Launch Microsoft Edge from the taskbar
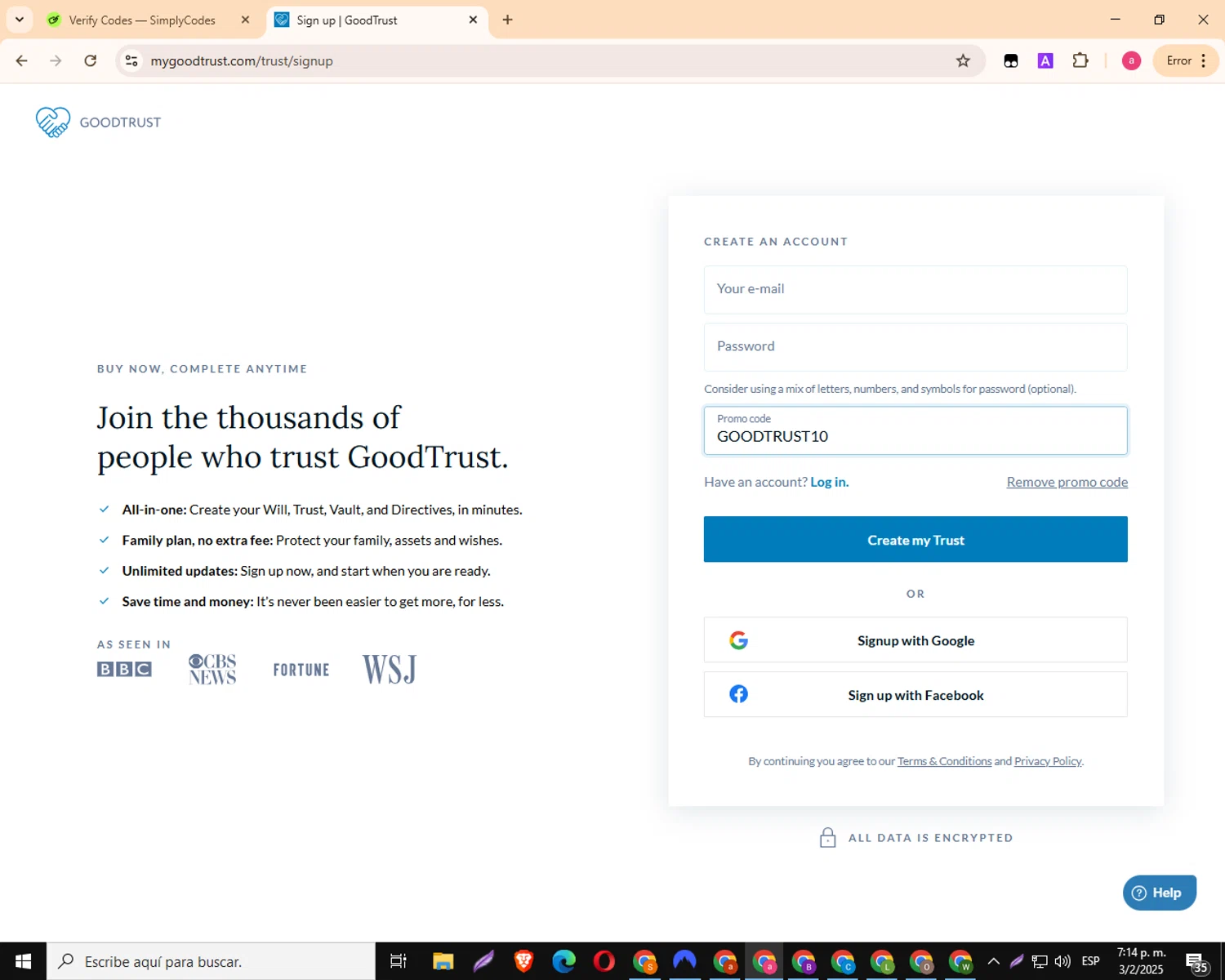 [563, 961]
